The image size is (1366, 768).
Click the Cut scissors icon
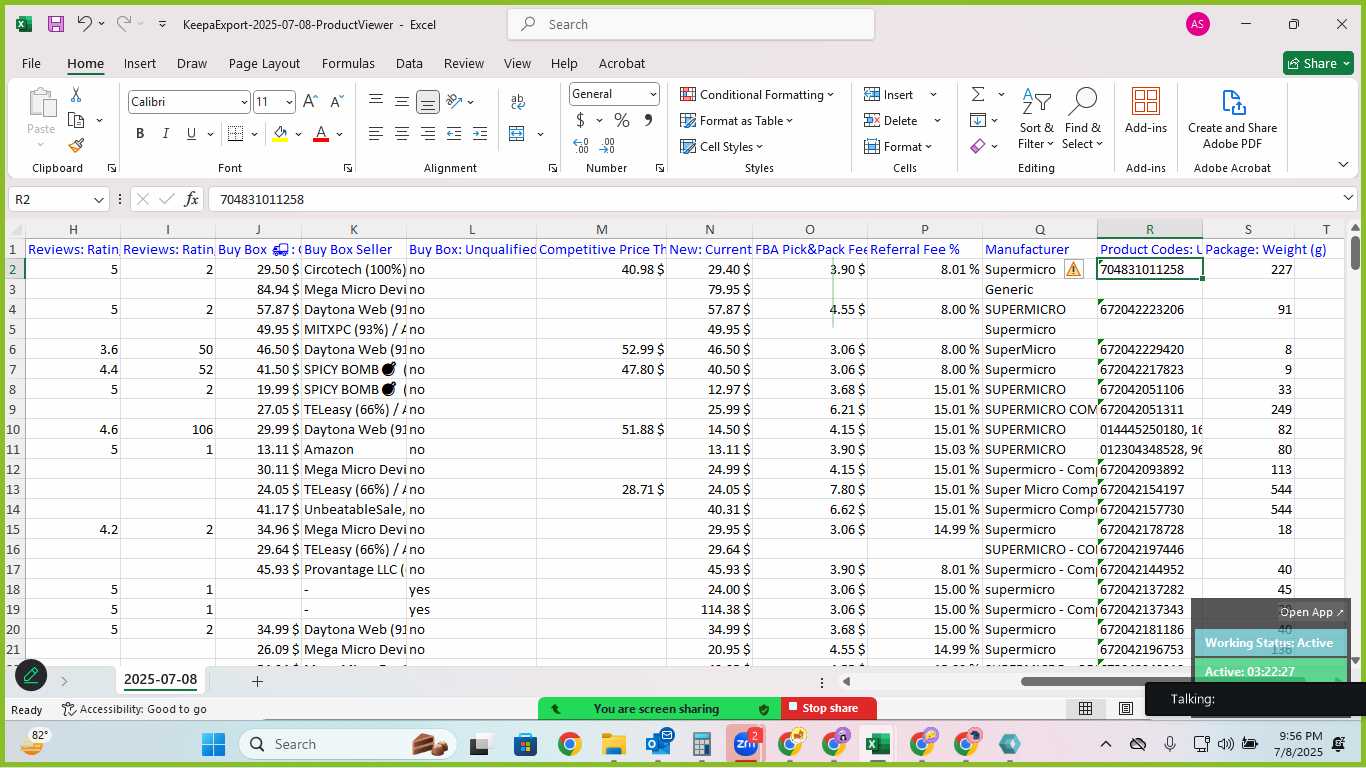(76, 95)
